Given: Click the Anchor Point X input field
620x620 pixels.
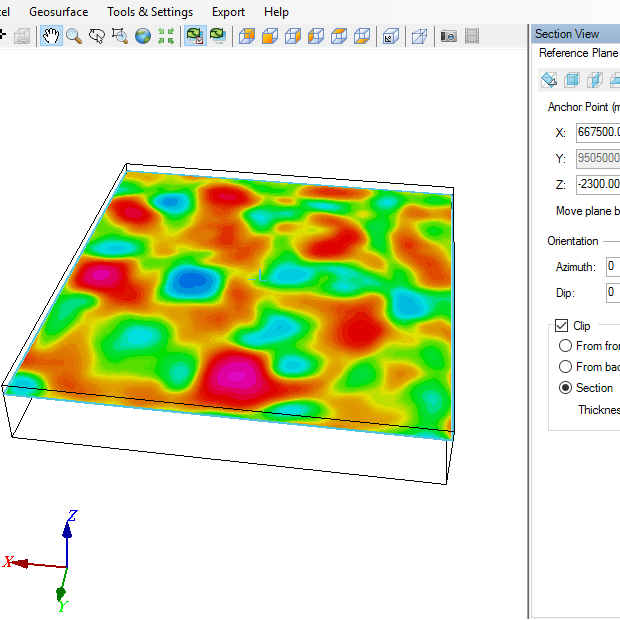Looking at the screenshot, I should coord(598,133).
